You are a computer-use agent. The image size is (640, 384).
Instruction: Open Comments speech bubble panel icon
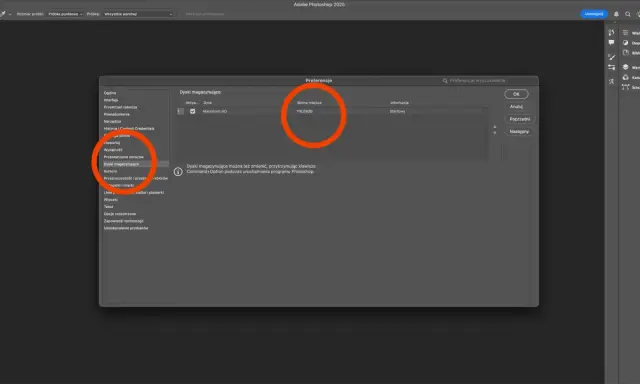(611, 42)
